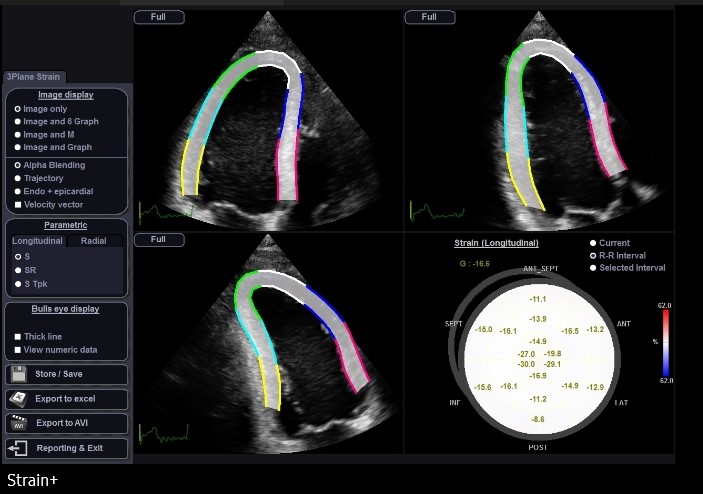Screen dimensions: 703x494
Task: Click the -29.1 apical segment value
Action: [552, 364]
